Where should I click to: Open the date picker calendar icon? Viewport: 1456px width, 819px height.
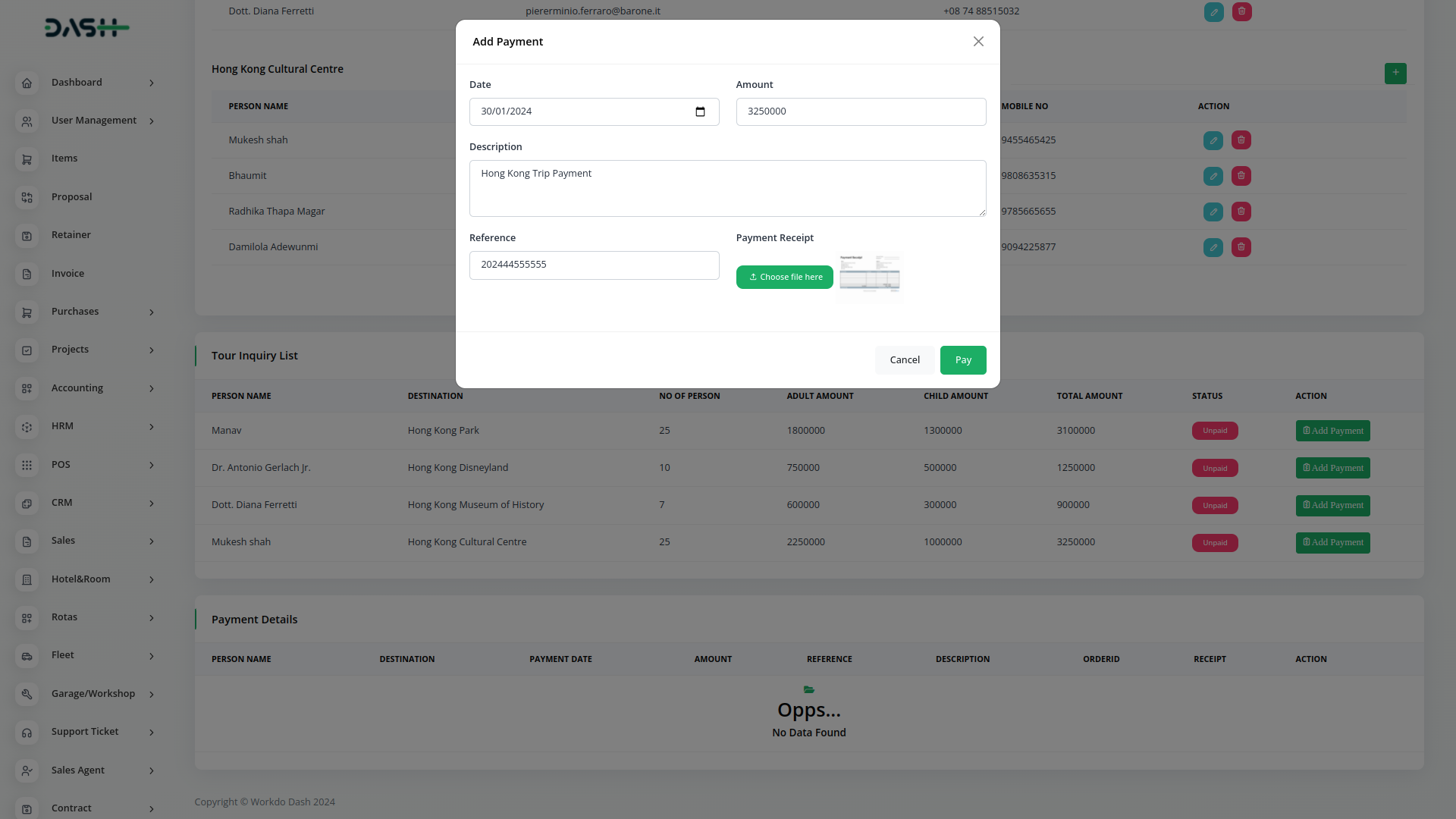coord(700,112)
